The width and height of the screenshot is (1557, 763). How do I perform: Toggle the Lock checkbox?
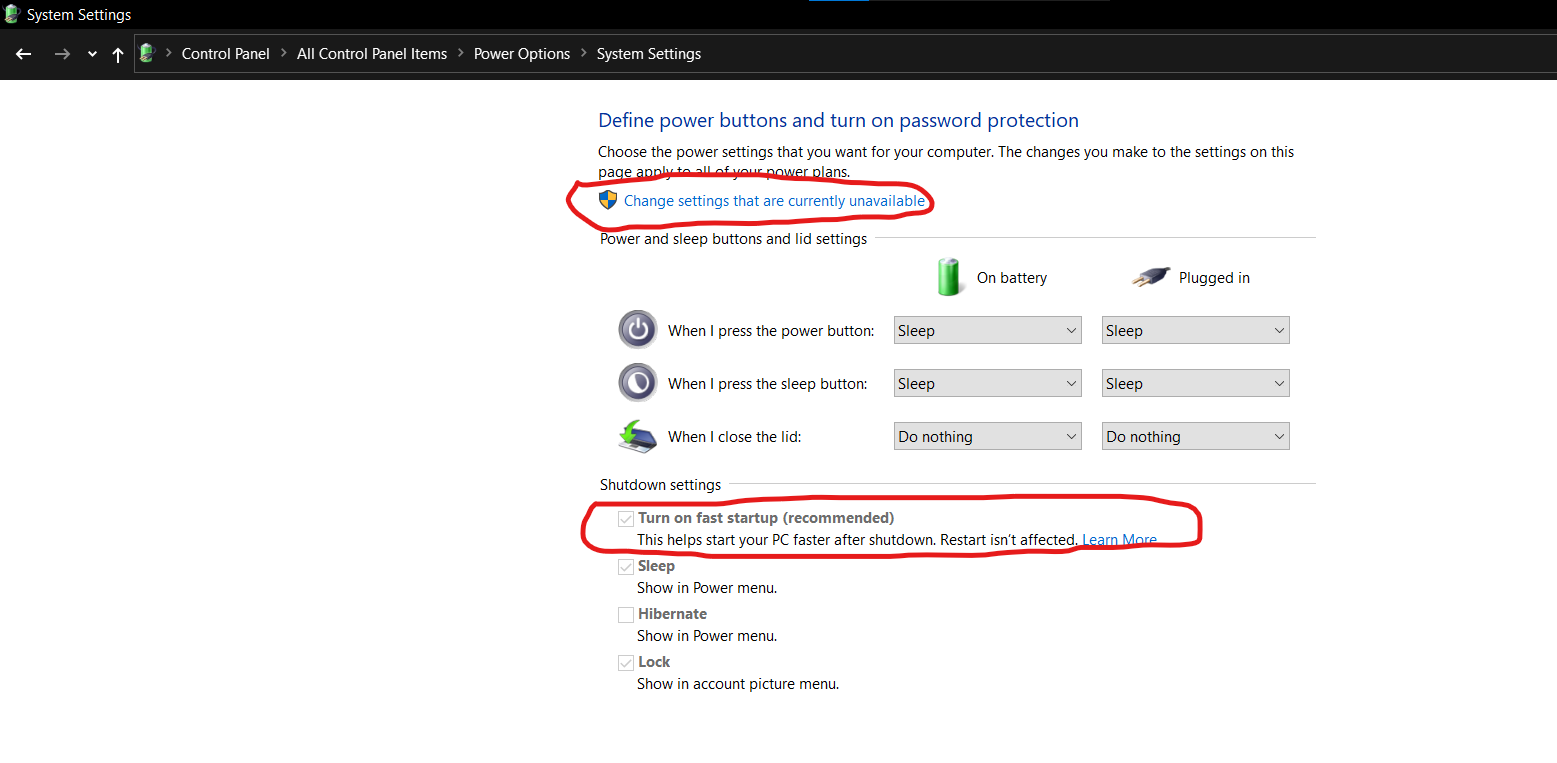coord(626,662)
